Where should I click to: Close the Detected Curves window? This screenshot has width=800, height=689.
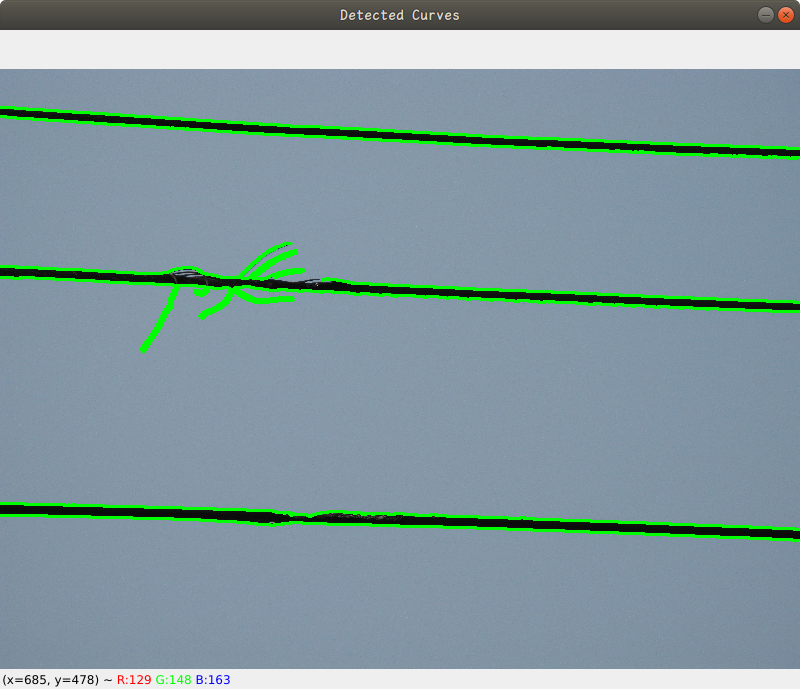[x=785, y=15]
